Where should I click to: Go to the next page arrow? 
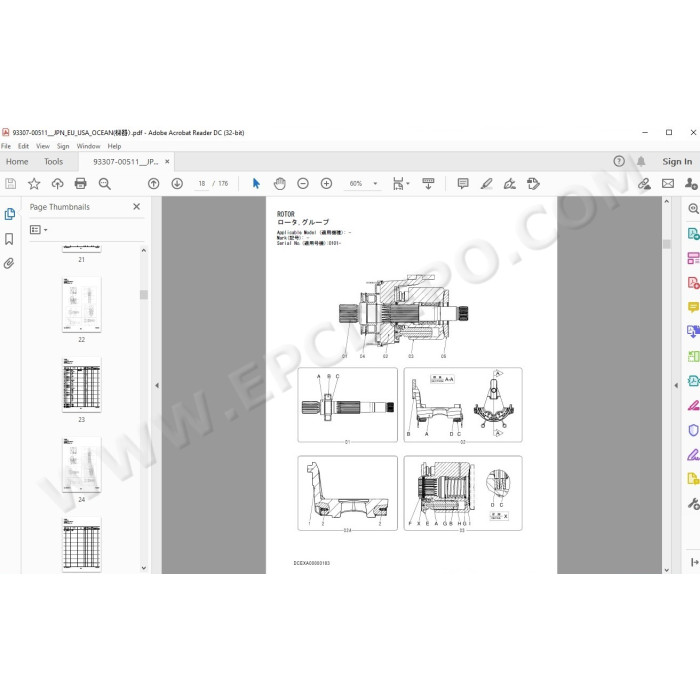click(177, 183)
